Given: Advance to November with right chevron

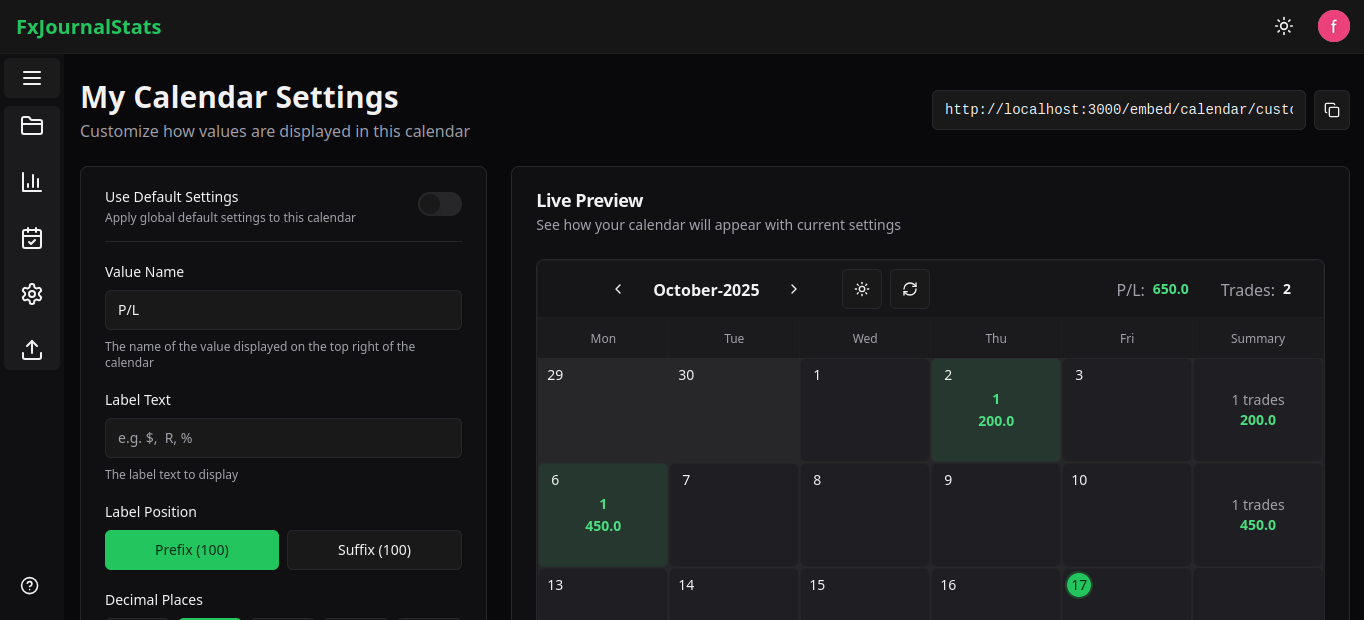Looking at the screenshot, I should click(793, 289).
